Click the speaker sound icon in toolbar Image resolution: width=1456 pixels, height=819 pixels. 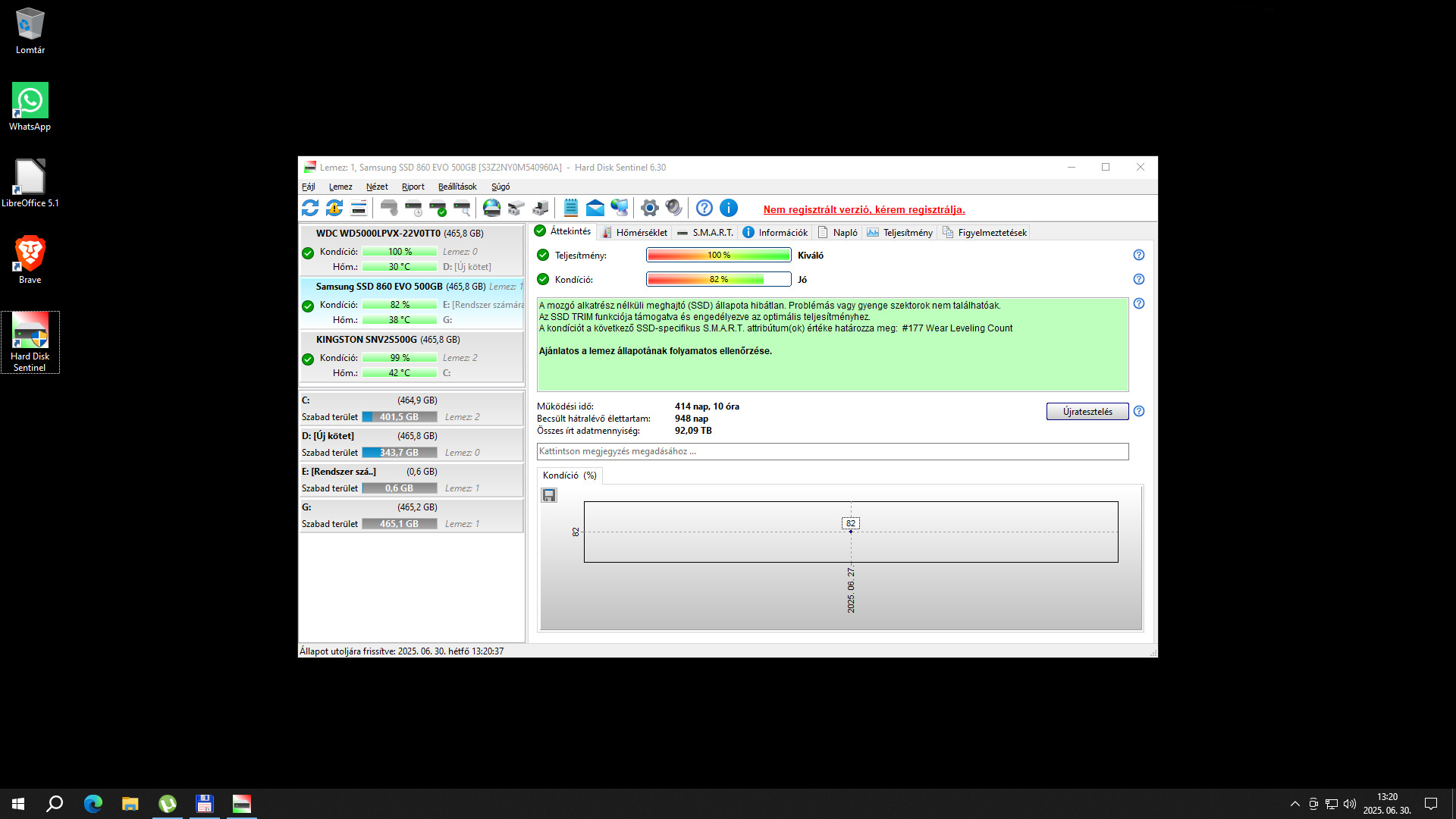click(673, 208)
